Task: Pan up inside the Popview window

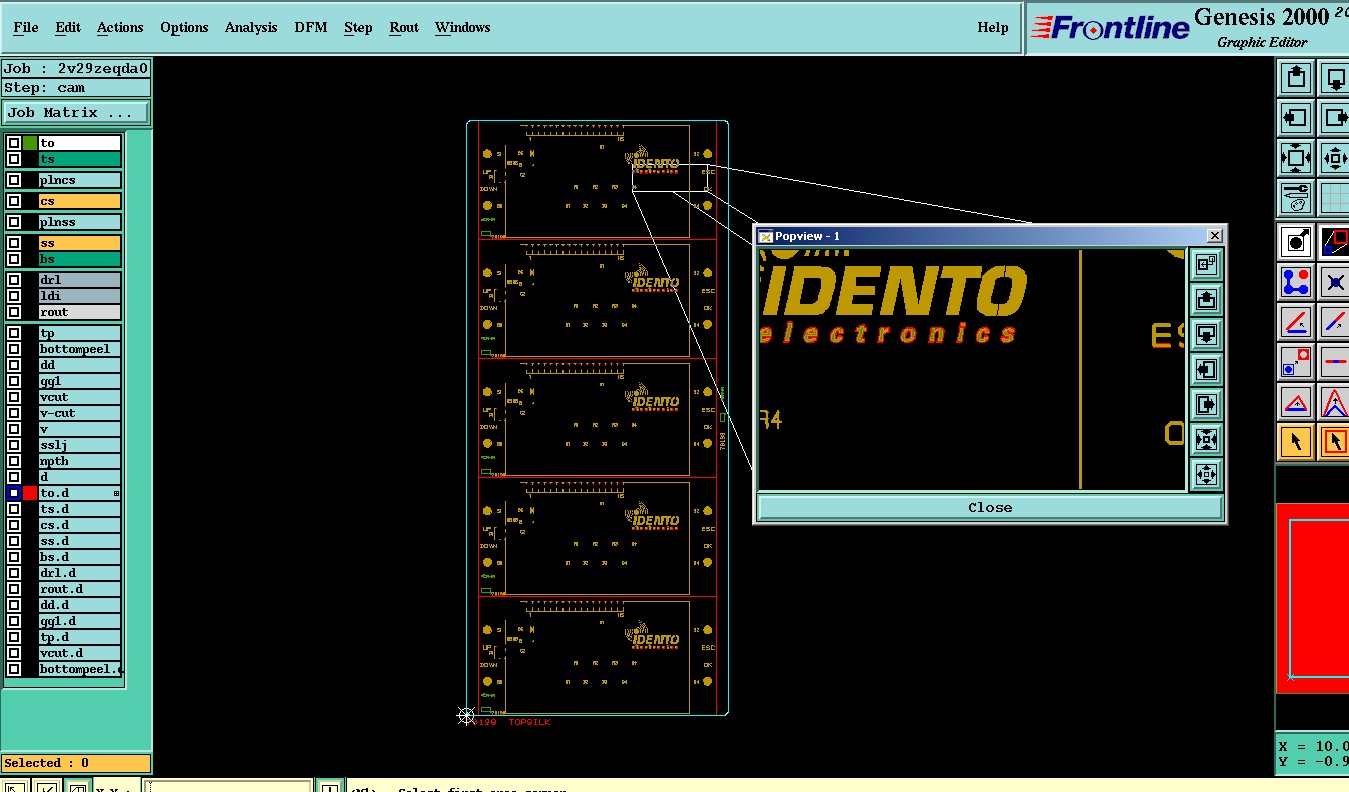Action: (1206, 299)
